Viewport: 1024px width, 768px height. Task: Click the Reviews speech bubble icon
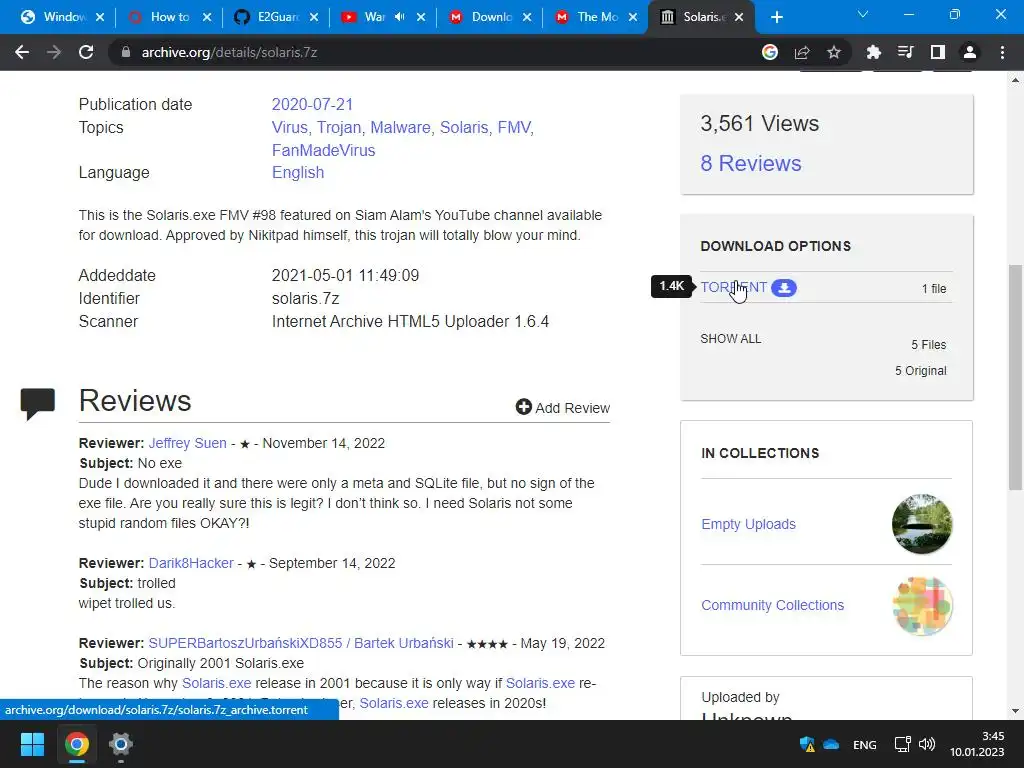coord(38,403)
